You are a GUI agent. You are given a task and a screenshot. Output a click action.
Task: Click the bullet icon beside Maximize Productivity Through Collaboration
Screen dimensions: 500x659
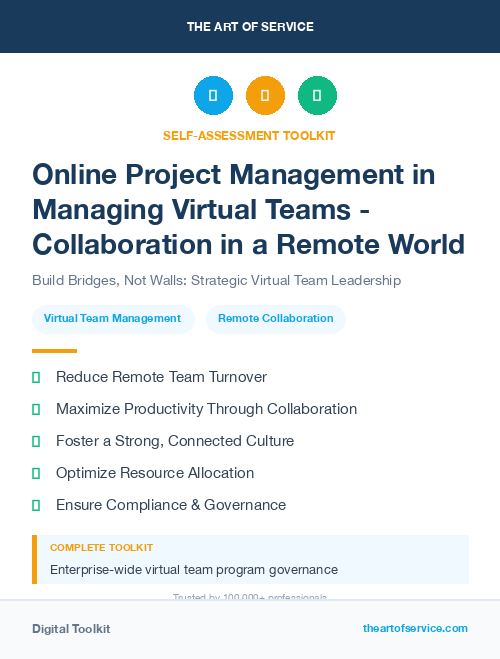tap(36, 409)
